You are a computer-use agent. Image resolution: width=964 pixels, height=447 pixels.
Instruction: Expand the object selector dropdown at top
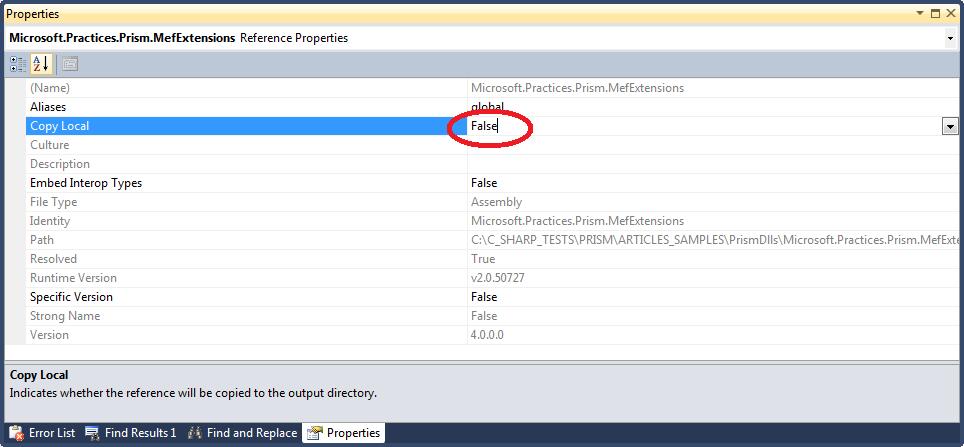pos(950,38)
